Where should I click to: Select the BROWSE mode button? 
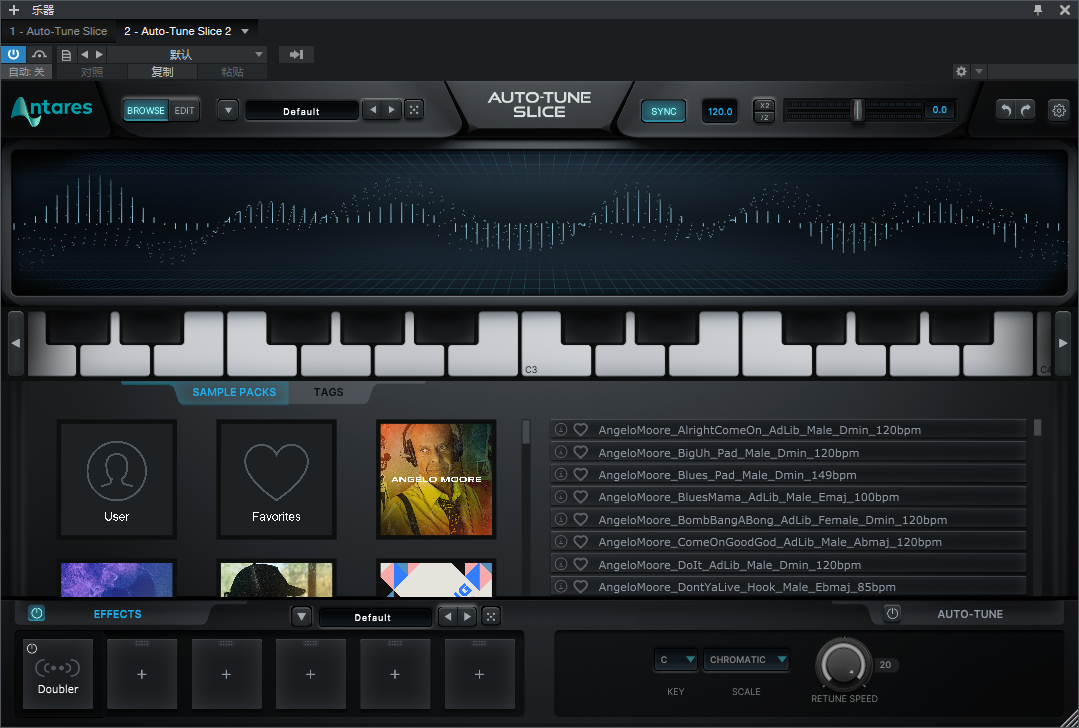pos(145,110)
